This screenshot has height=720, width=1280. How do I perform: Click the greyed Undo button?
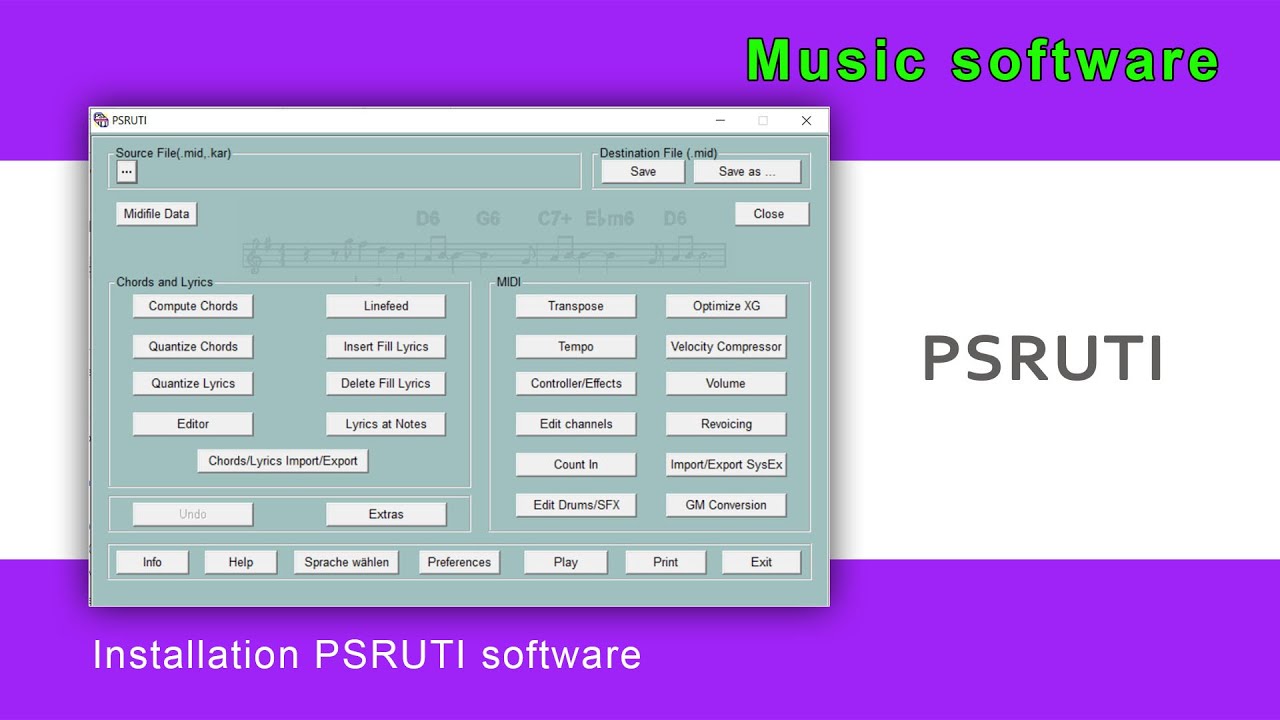[x=193, y=514]
